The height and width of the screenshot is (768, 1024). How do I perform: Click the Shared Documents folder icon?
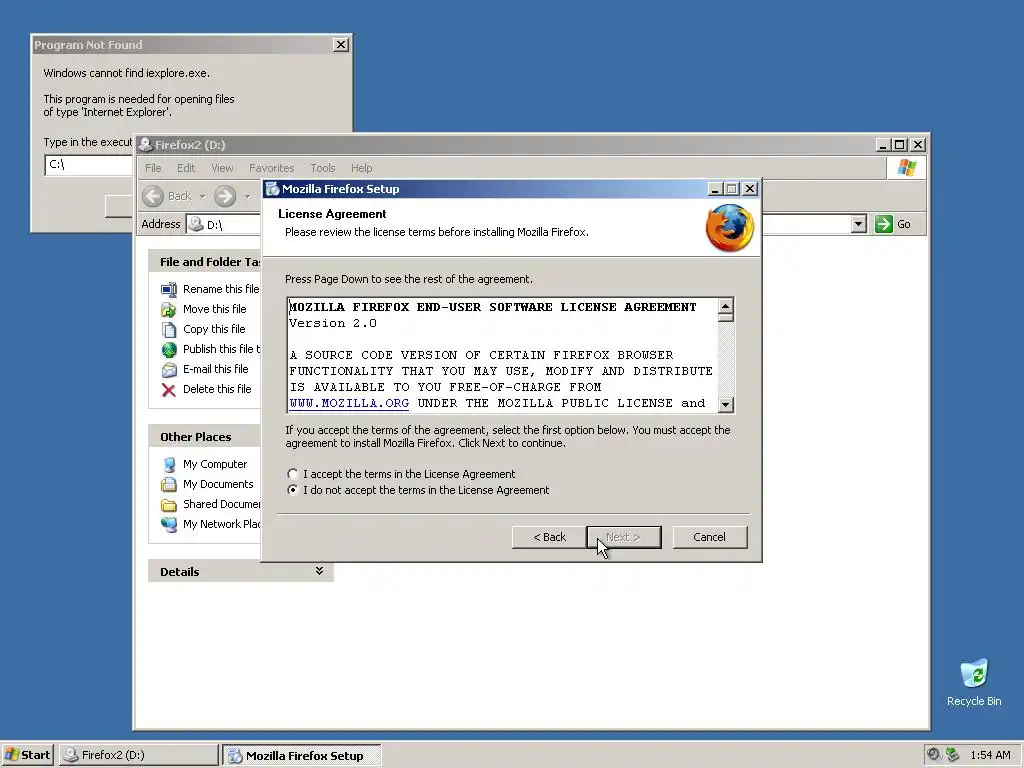tap(169, 505)
